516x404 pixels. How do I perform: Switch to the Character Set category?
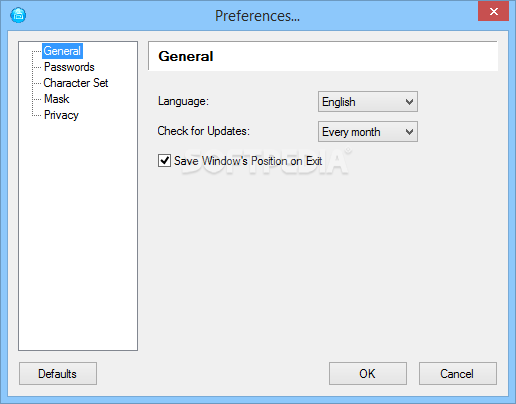point(76,83)
